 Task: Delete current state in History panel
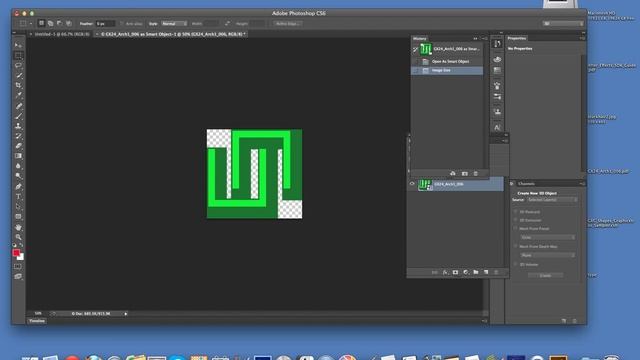pos(476,173)
